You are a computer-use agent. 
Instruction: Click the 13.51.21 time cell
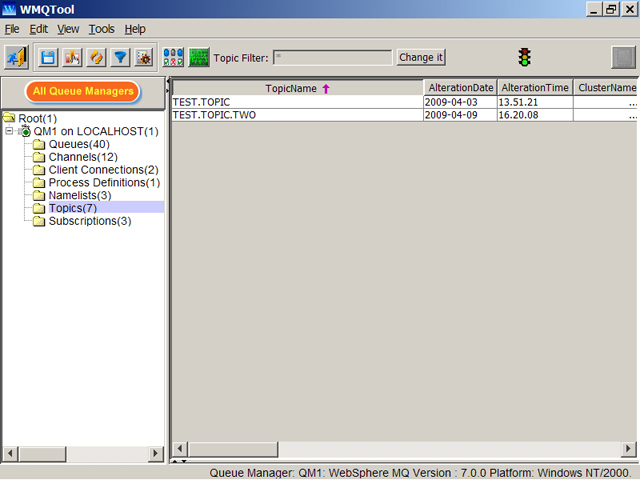(x=535, y=102)
